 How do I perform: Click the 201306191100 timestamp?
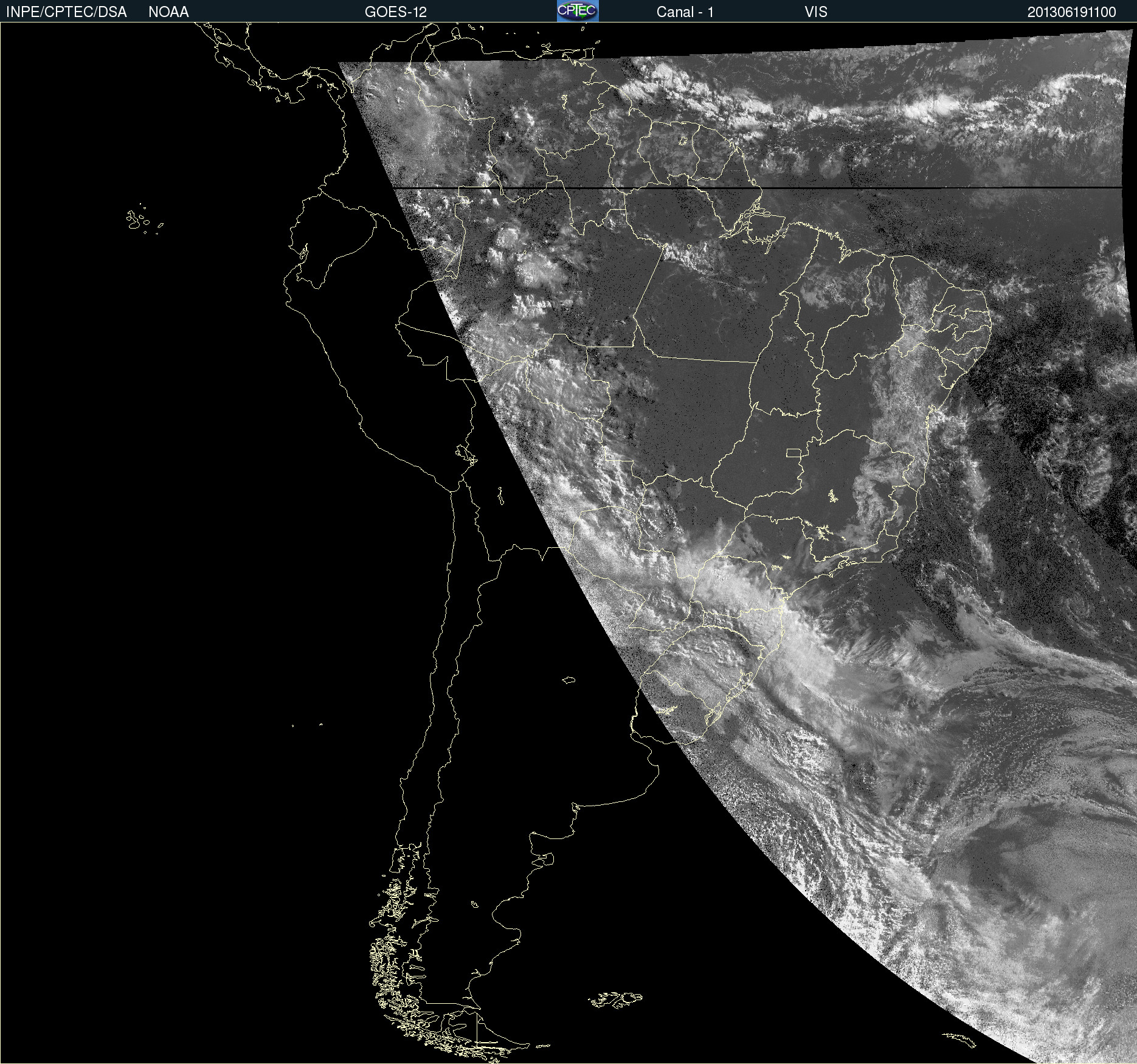pyautogui.click(x=1072, y=12)
